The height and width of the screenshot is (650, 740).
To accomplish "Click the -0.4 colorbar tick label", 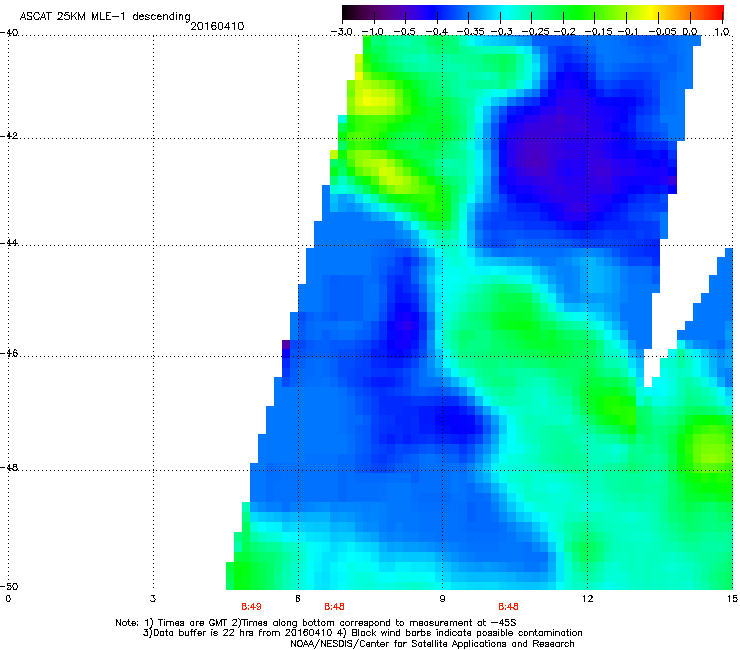I will (x=437, y=32).
